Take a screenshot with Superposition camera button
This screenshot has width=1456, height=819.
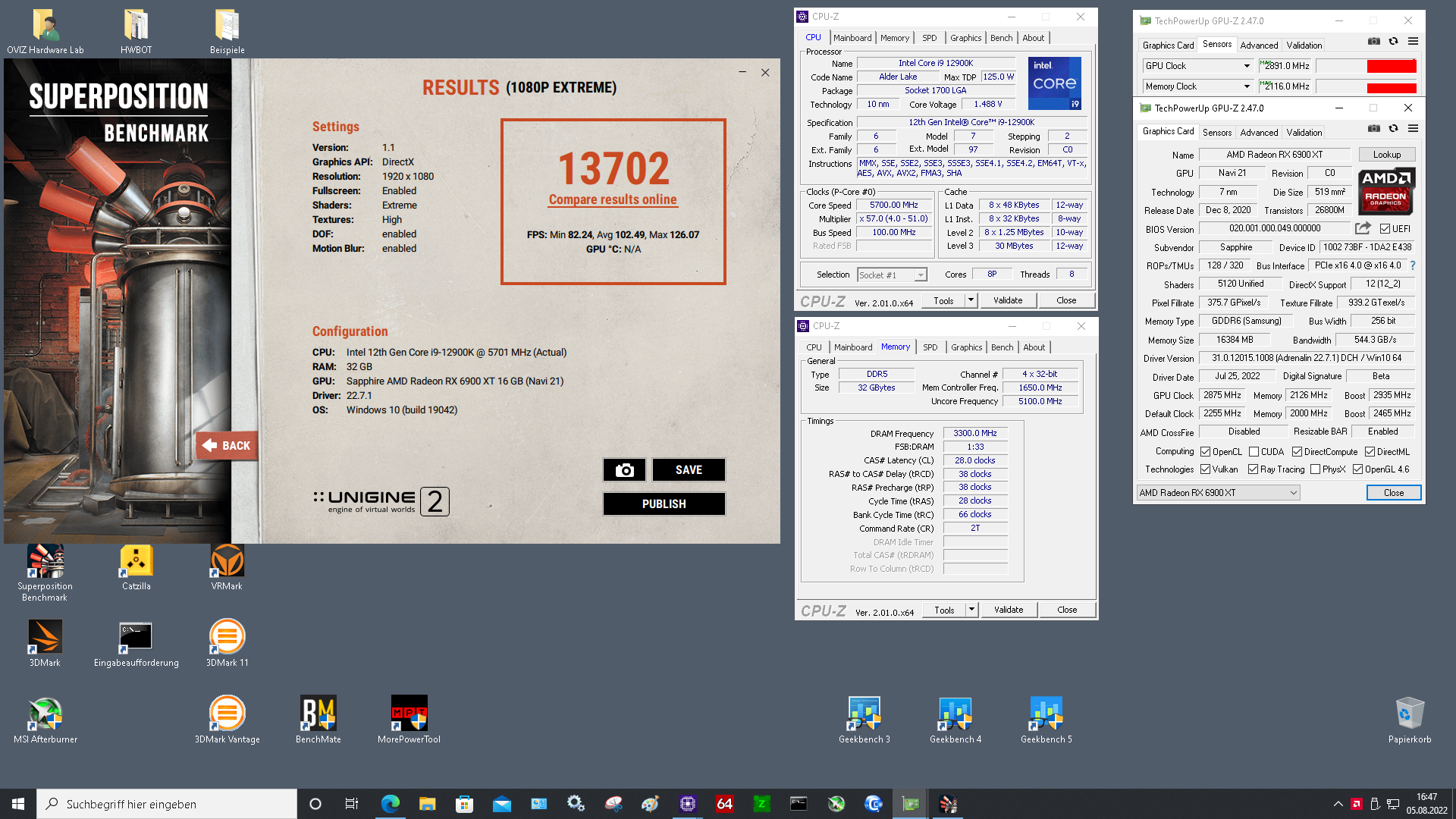(624, 470)
